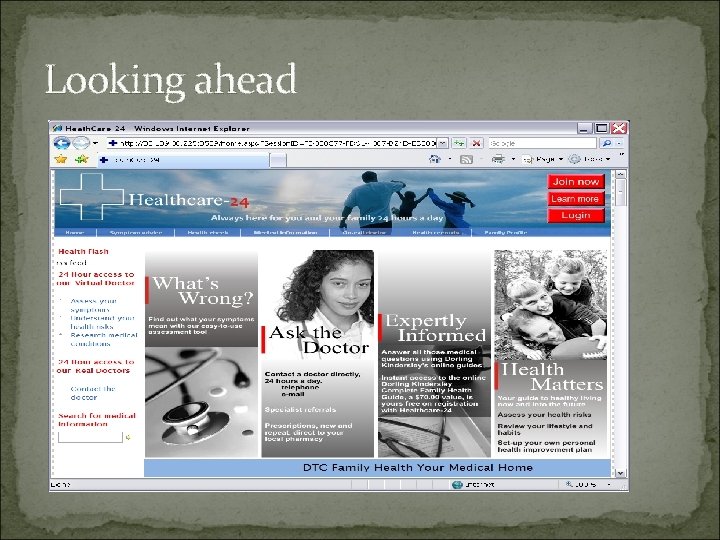The width and height of the screenshot is (720, 540).
Task: Open the Health records navigation tab
Action: [436, 232]
